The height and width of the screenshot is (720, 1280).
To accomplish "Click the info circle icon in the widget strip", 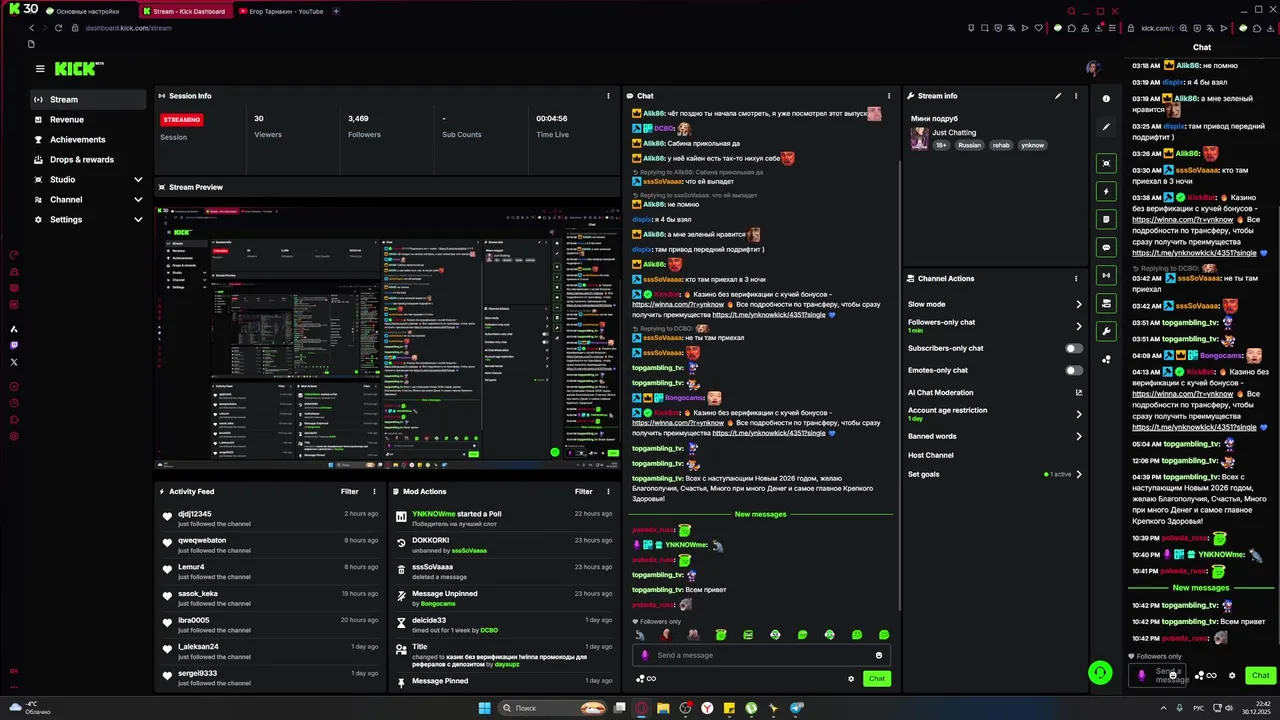I will pos(1106,99).
